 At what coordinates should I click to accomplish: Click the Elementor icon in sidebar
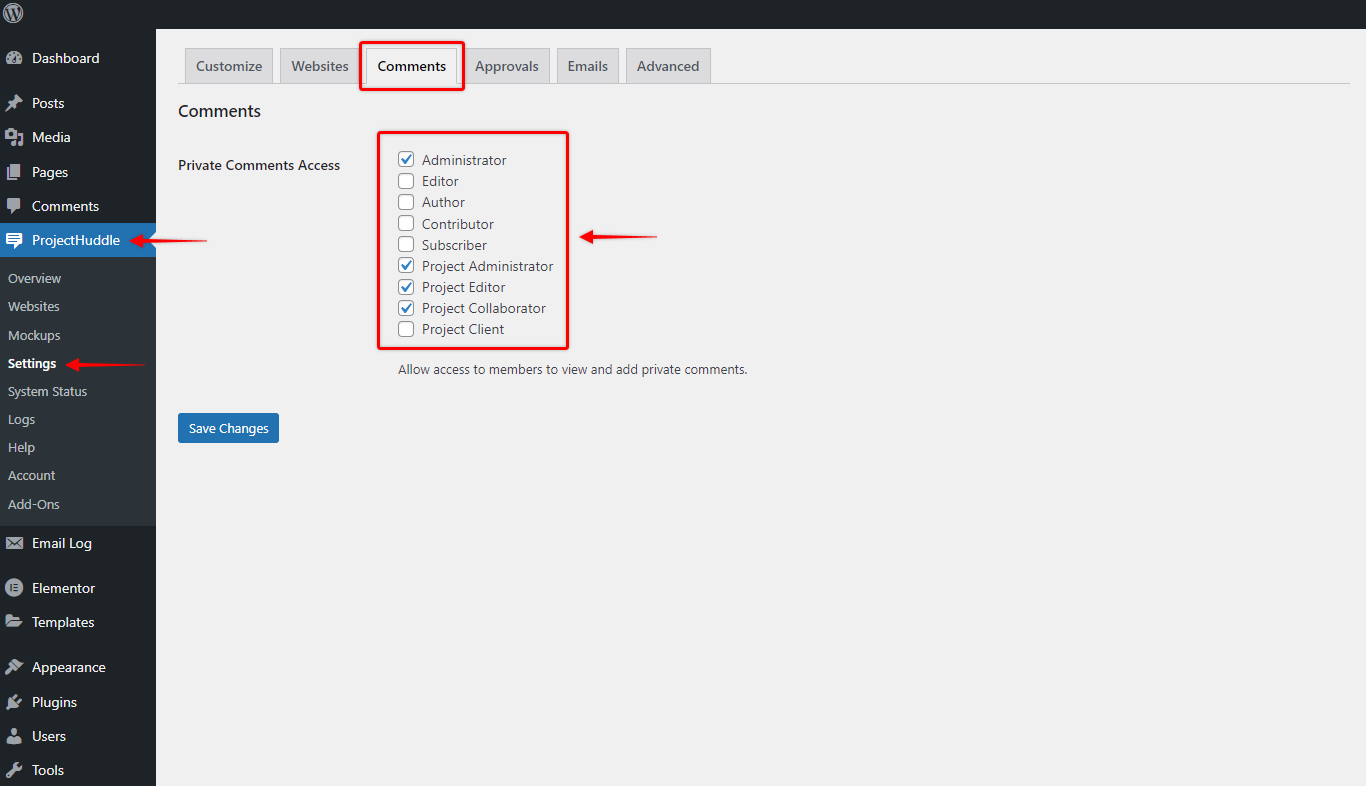(14, 588)
